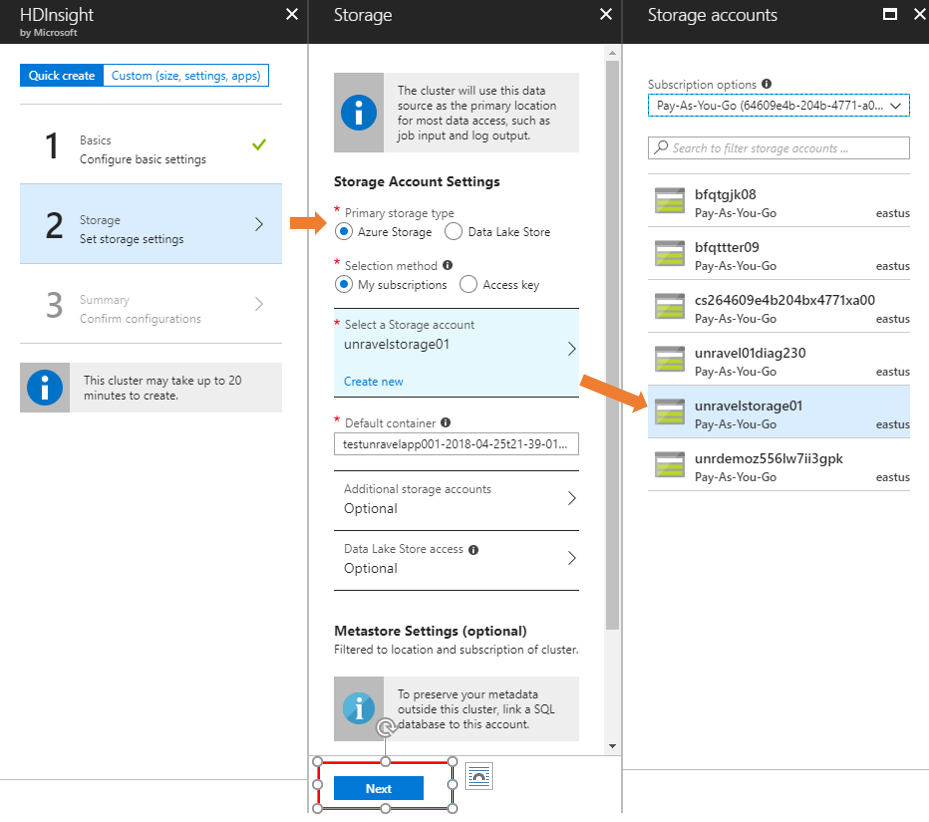Click the storage icon beside bfqtgjk08

click(x=669, y=200)
